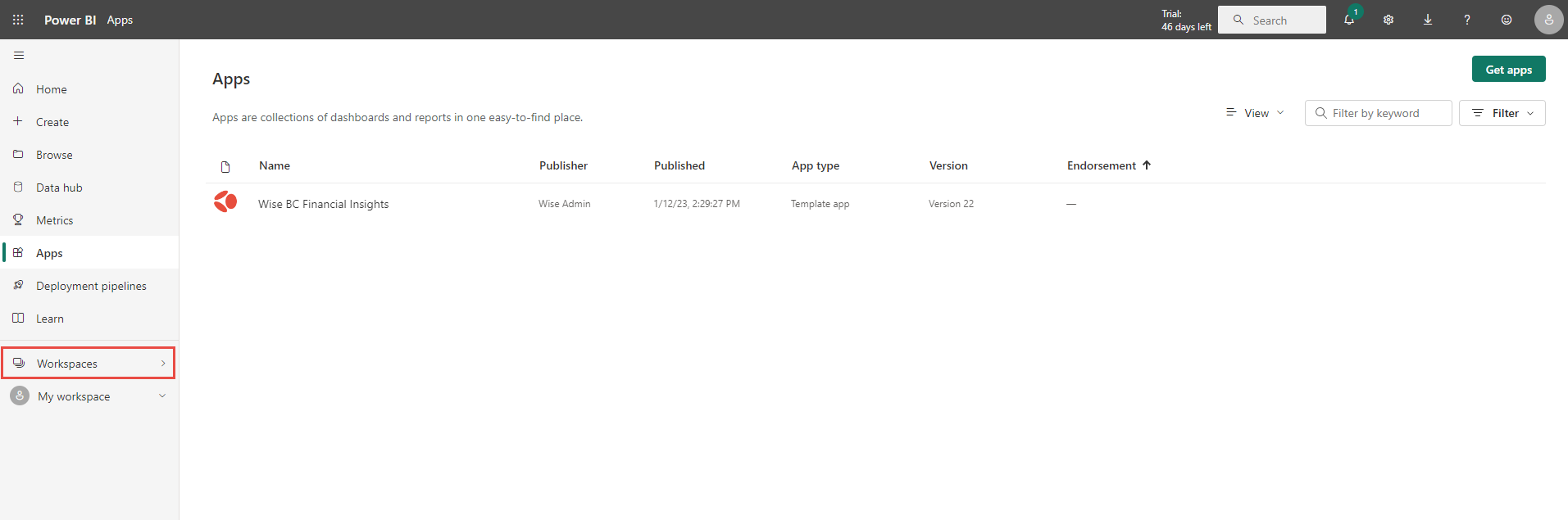1568x520 pixels.
Task: Collapse the navigation pane hamburger icon
Action: point(19,56)
